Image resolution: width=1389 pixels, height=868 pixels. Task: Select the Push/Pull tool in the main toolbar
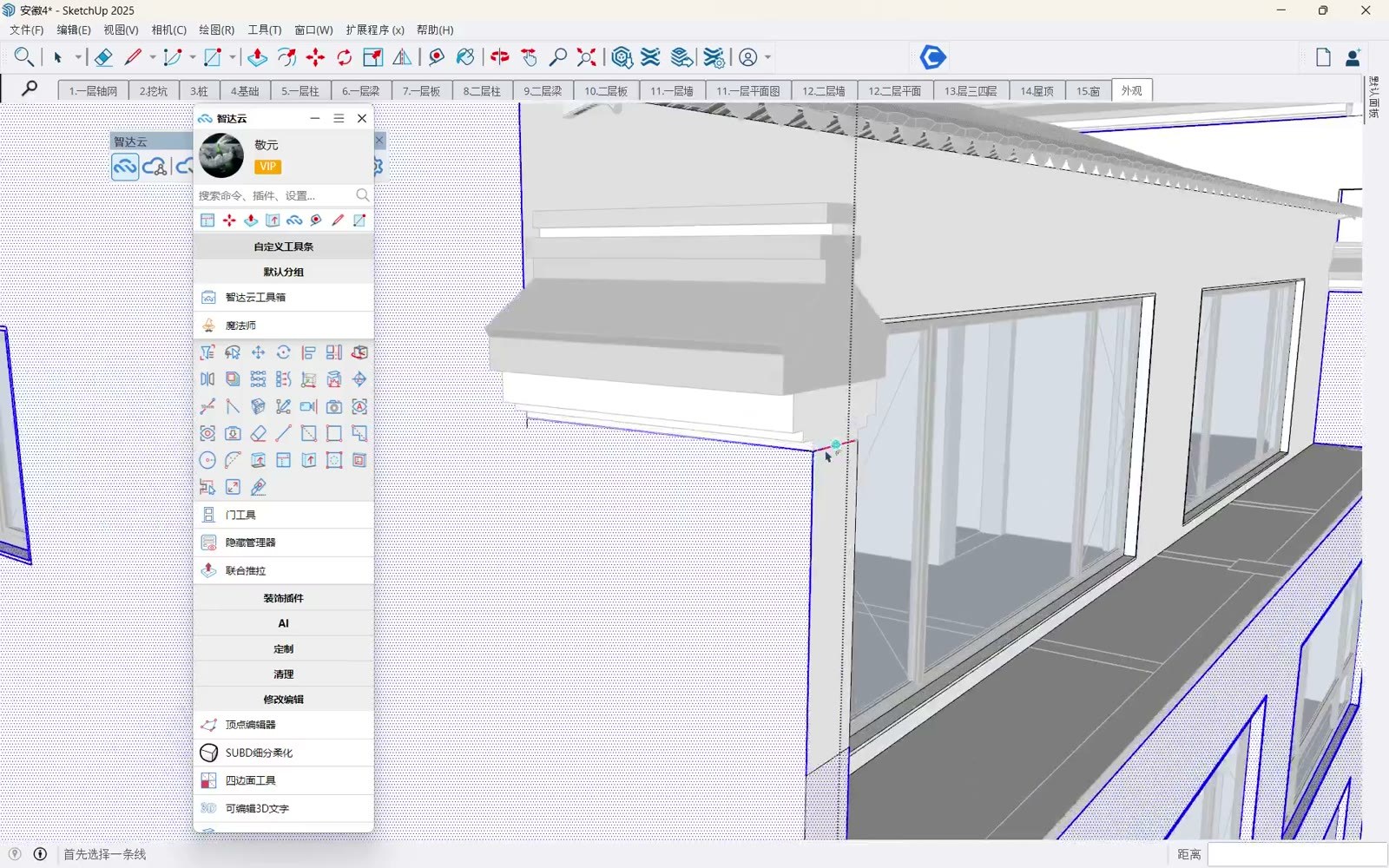(257, 57)
